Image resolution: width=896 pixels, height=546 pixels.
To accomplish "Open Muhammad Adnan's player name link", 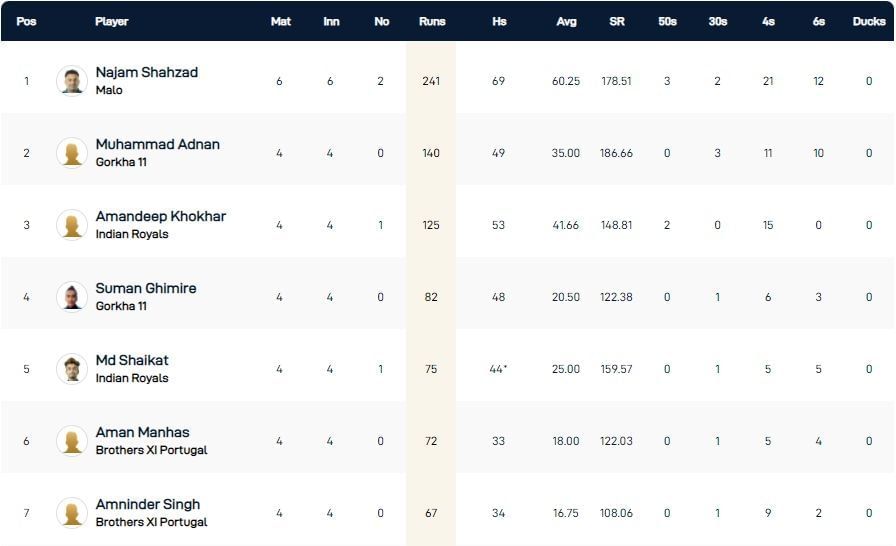I will click(157, 144).
